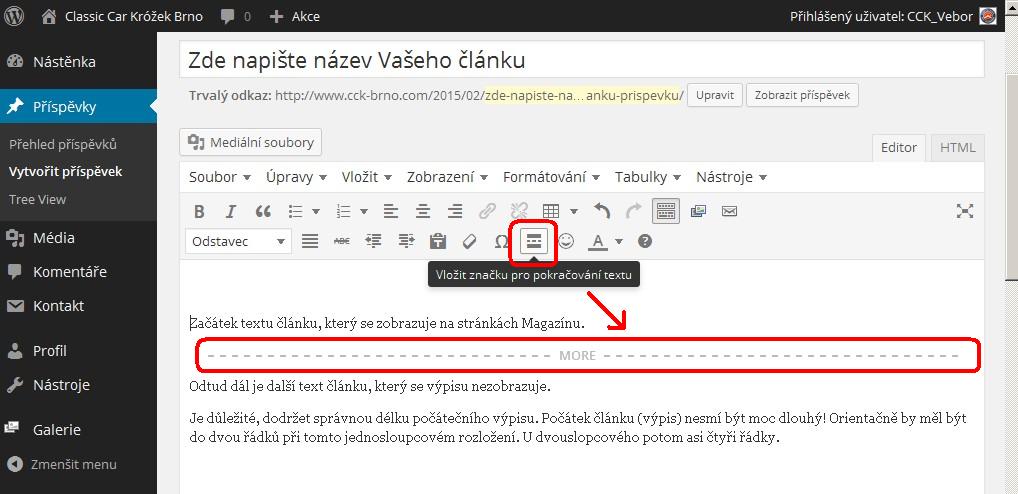
Task: Insert an emoticon
Action: click(x=567, y=241)
